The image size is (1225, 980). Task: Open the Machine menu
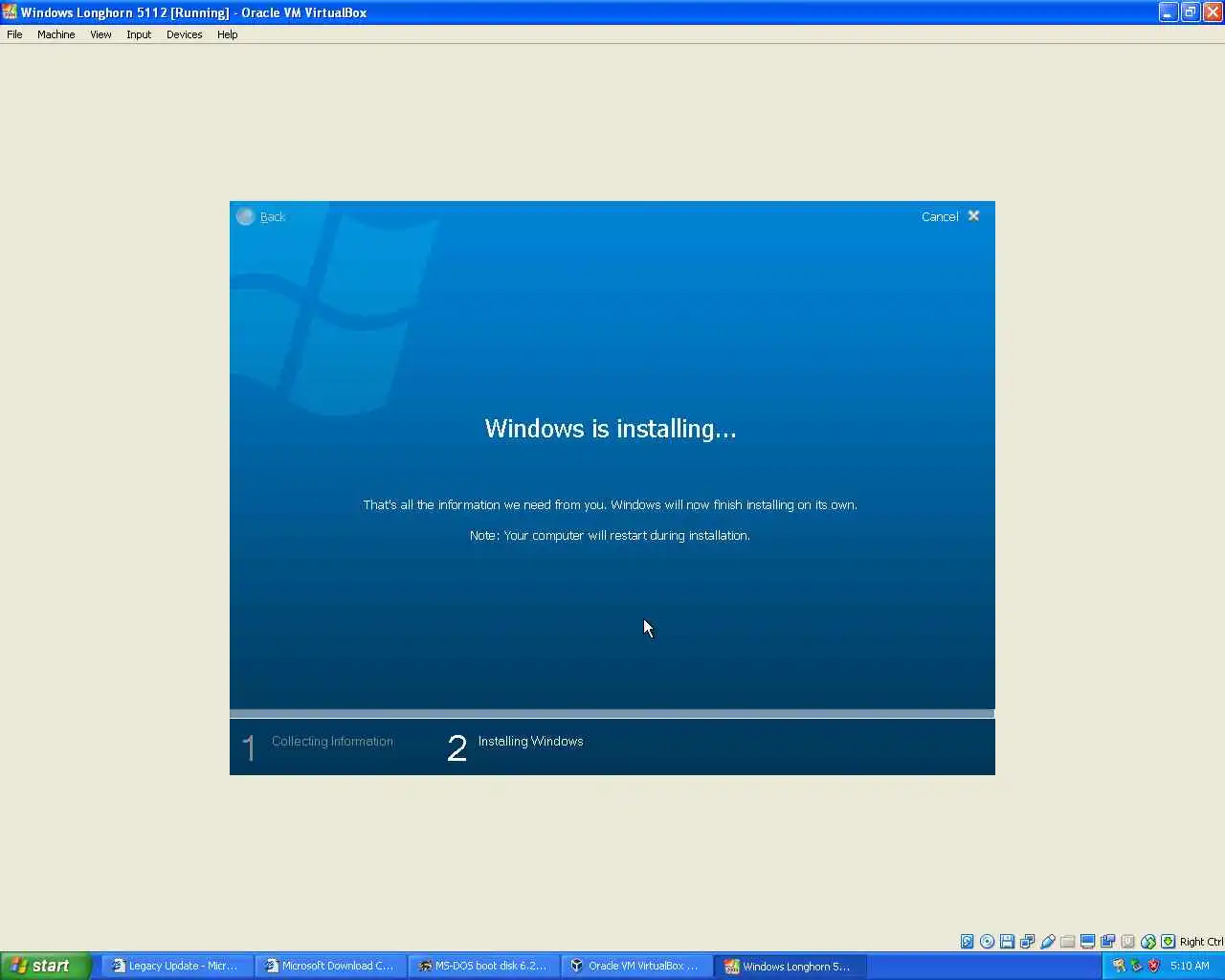(56, 34)
